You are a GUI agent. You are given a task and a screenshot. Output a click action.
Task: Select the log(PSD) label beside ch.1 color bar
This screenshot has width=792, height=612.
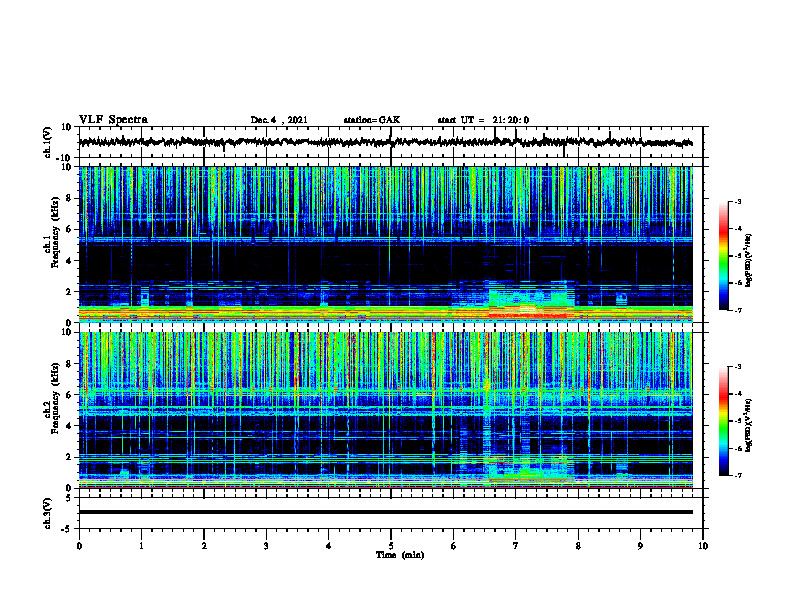click(748, 260)
